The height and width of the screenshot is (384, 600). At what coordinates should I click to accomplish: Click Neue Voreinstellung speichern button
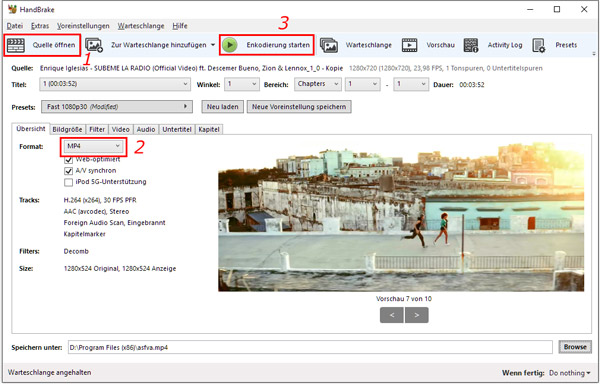point(299,107)
